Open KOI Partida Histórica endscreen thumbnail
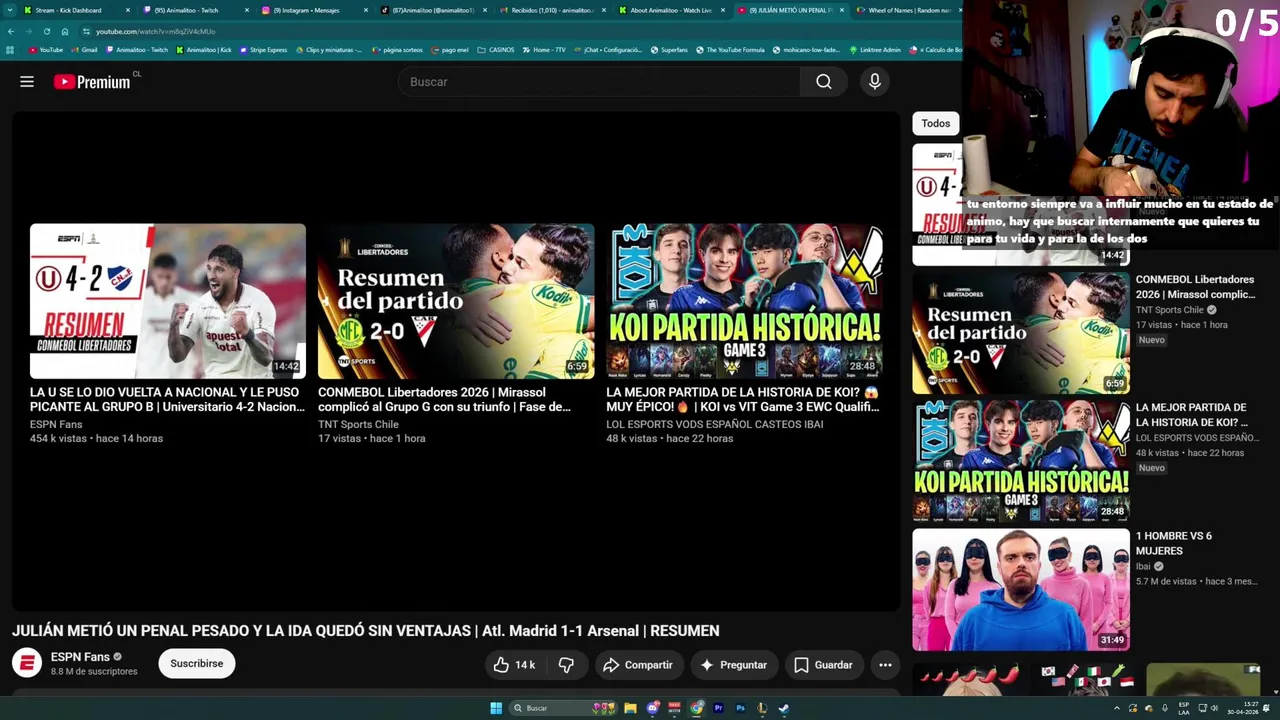This screenshot has width=1280, height=720. coord(744,301)
